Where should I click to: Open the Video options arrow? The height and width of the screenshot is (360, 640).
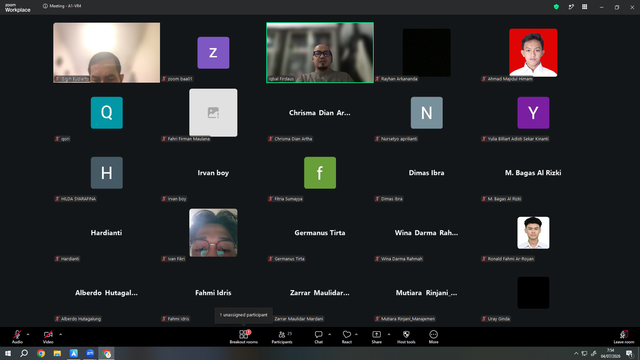tap(60, 334)
